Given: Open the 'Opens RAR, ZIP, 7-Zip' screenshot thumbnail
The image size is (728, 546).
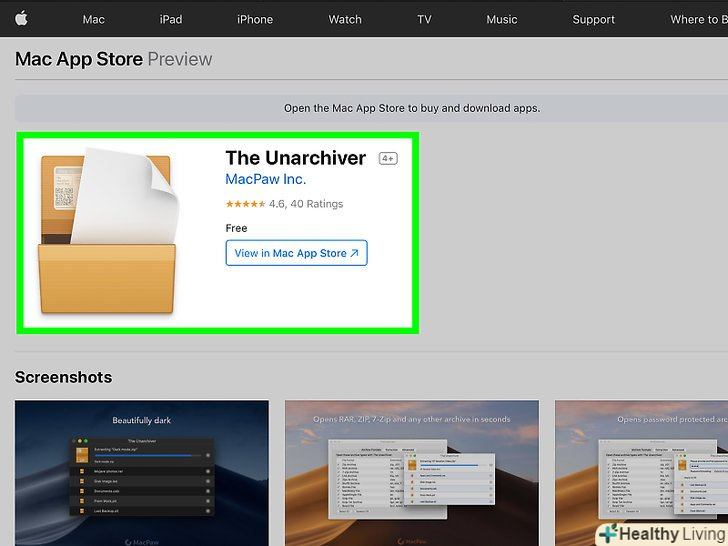Looking at the screenshot, I should point(412,473).
